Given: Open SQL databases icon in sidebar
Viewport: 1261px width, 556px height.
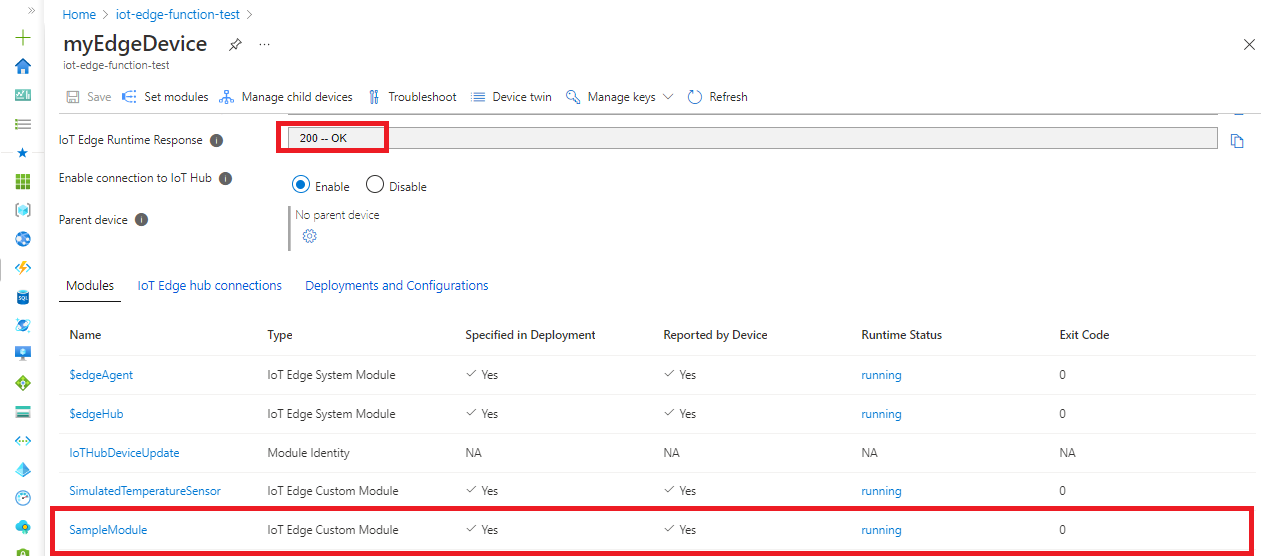Looking at the screenshot, I should 23,297.
